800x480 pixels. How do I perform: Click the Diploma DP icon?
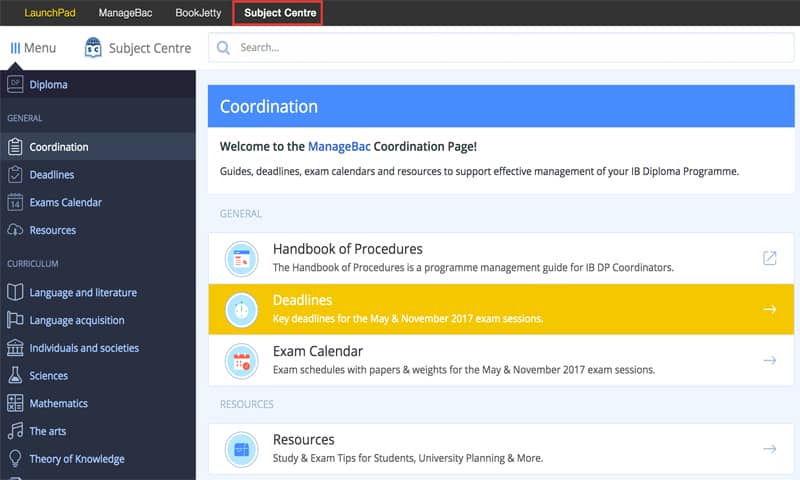15,84
